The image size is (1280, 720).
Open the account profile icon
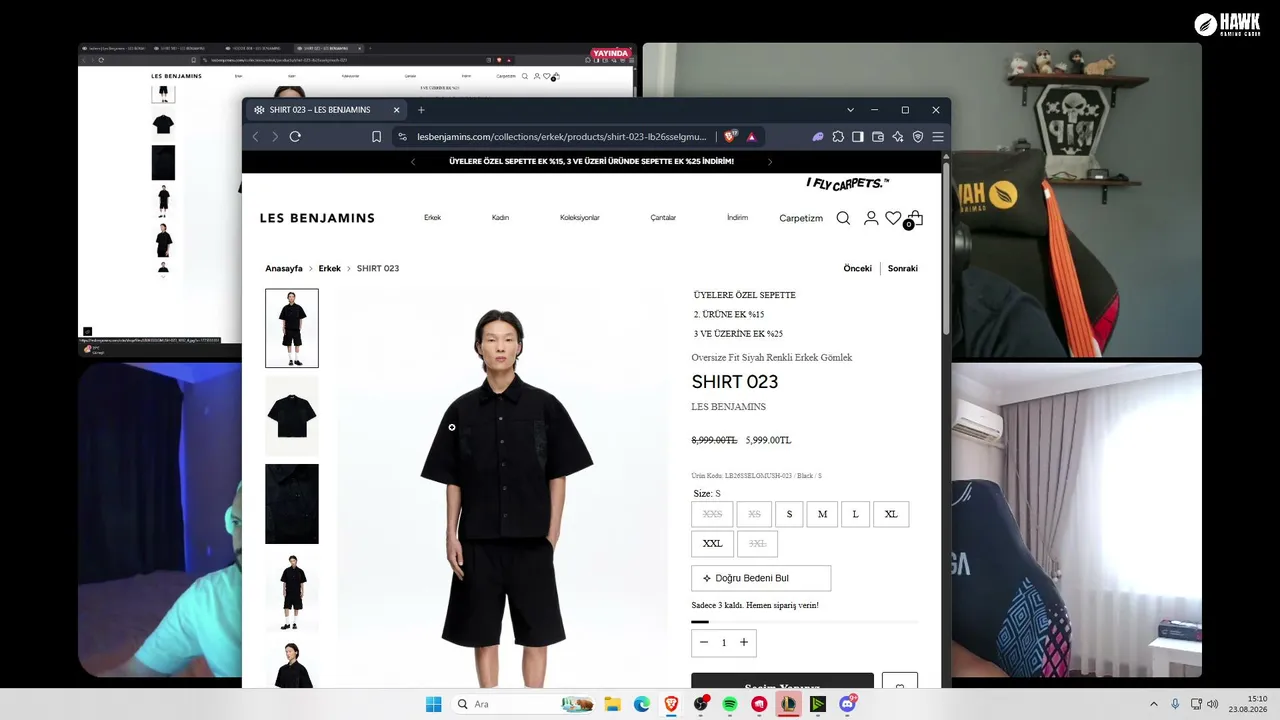(x=871, y=218)
